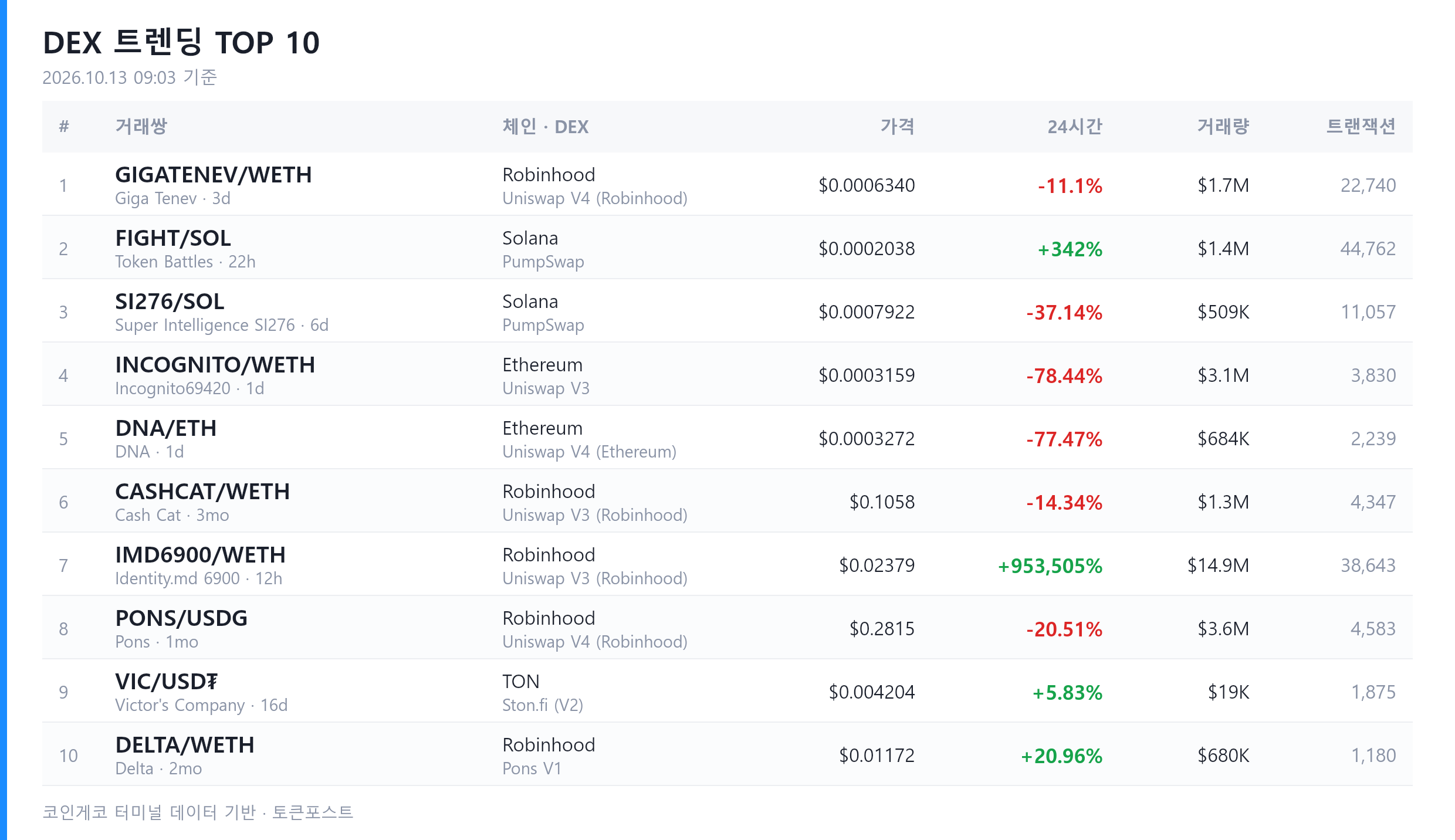Click the +342% change for FIGHT/SOL
1455x840 pixels.
click(1070, 249)
